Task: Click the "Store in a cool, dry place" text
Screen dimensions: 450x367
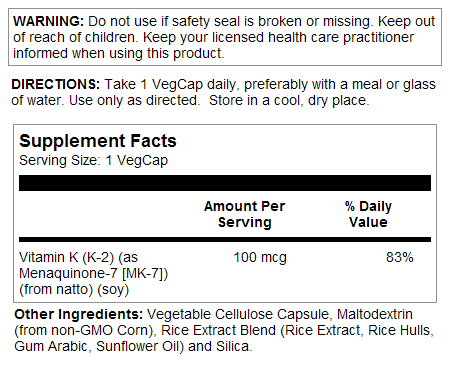Action: [289, 101]
